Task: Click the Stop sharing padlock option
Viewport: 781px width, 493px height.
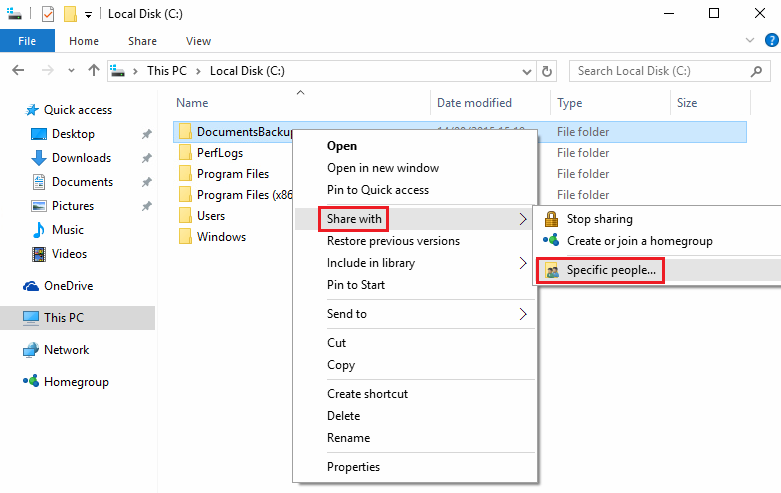Action: [x=599, y=219]
